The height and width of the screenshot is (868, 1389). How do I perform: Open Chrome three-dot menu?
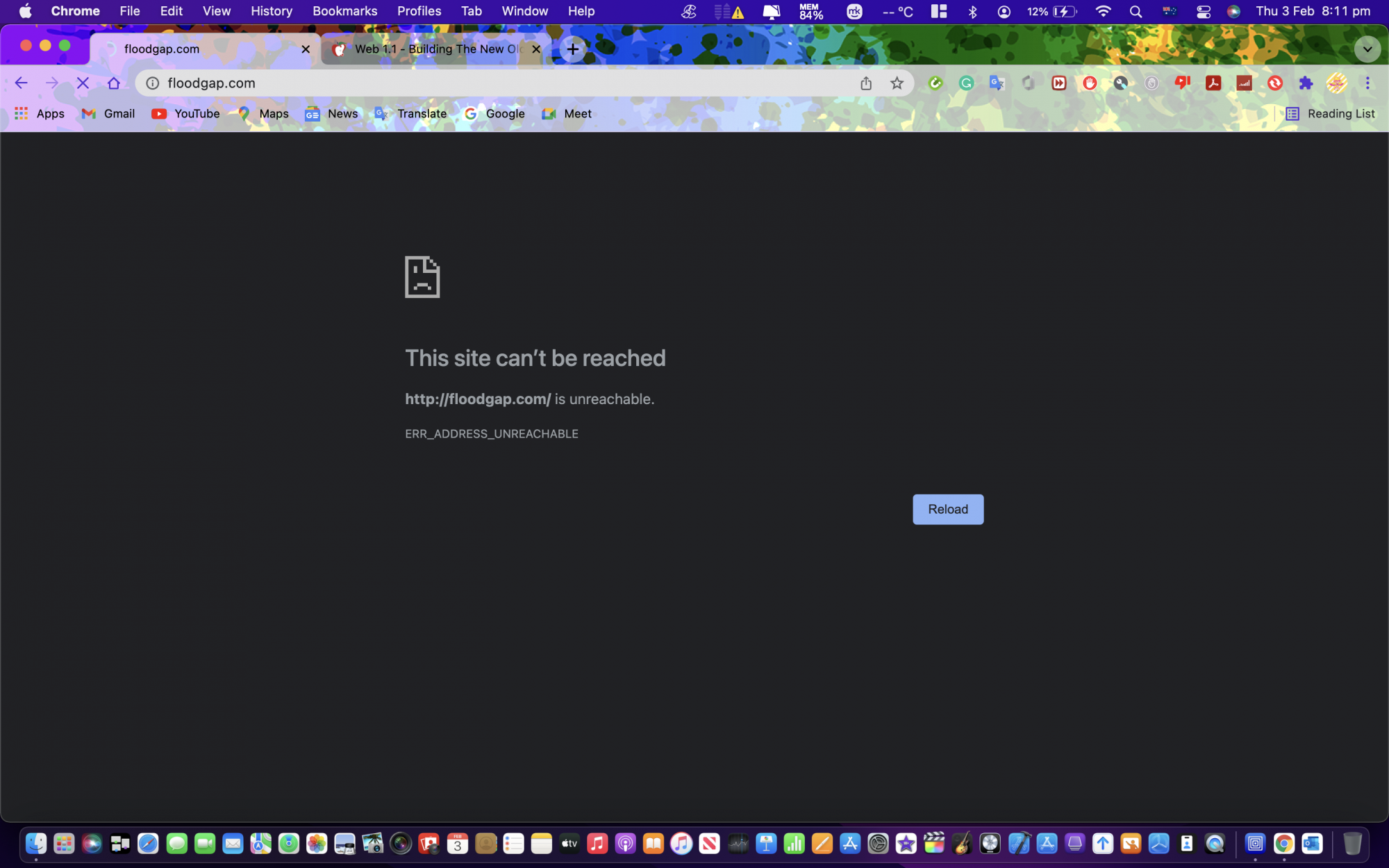coord(1367,83)
